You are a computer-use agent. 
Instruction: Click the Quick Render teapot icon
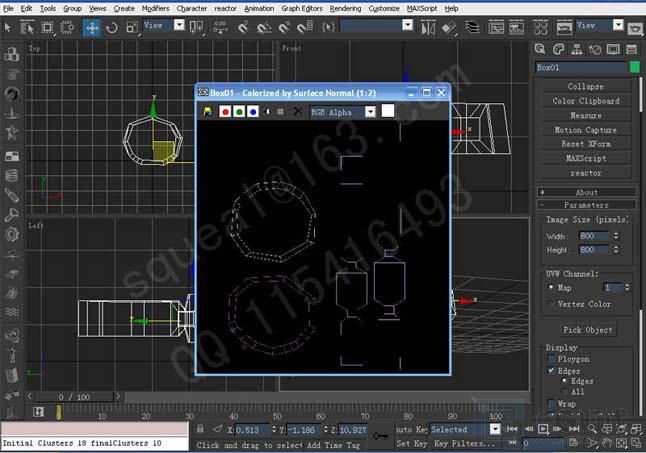[x=636, y=28]
